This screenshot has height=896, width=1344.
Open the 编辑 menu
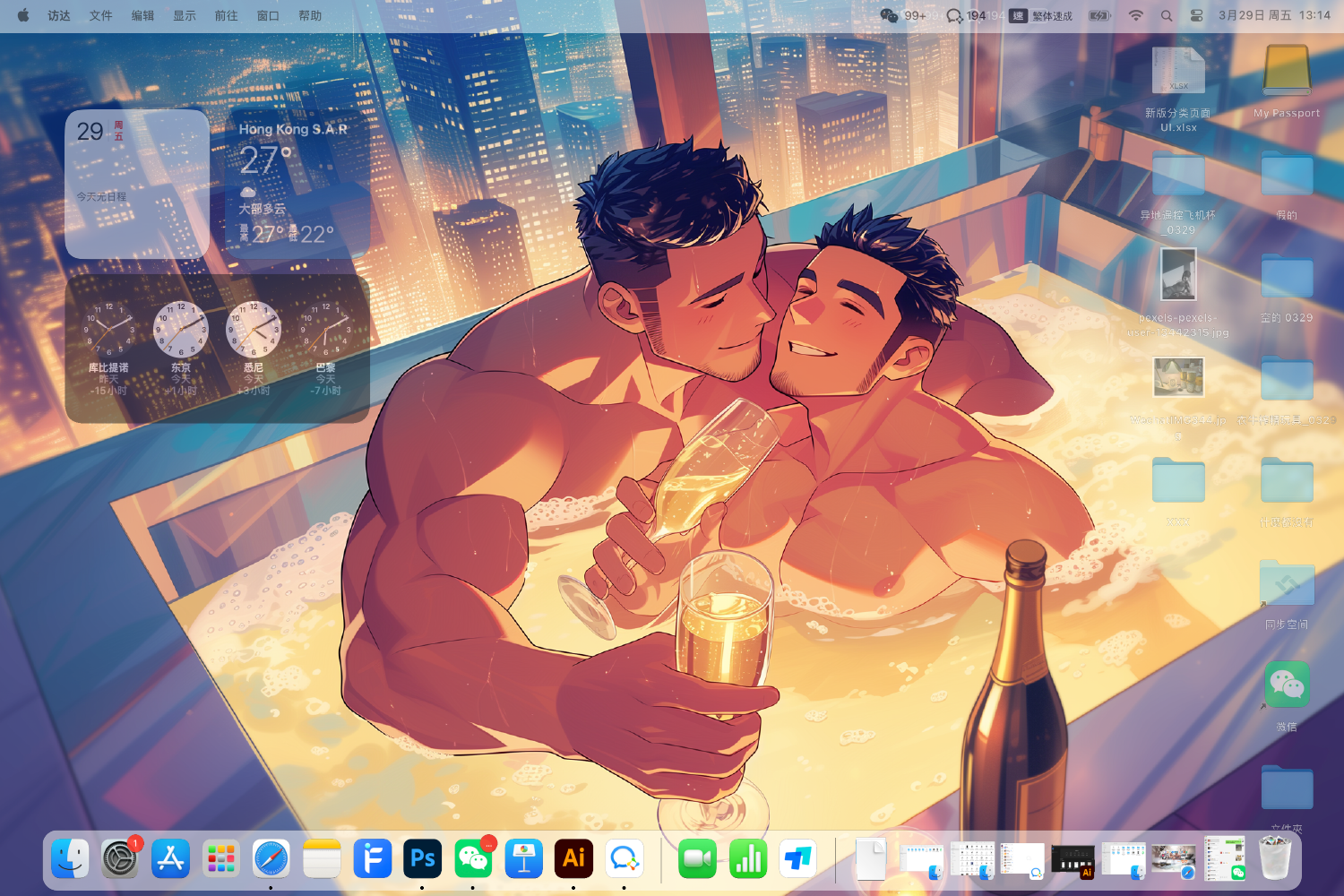(143, 16)
